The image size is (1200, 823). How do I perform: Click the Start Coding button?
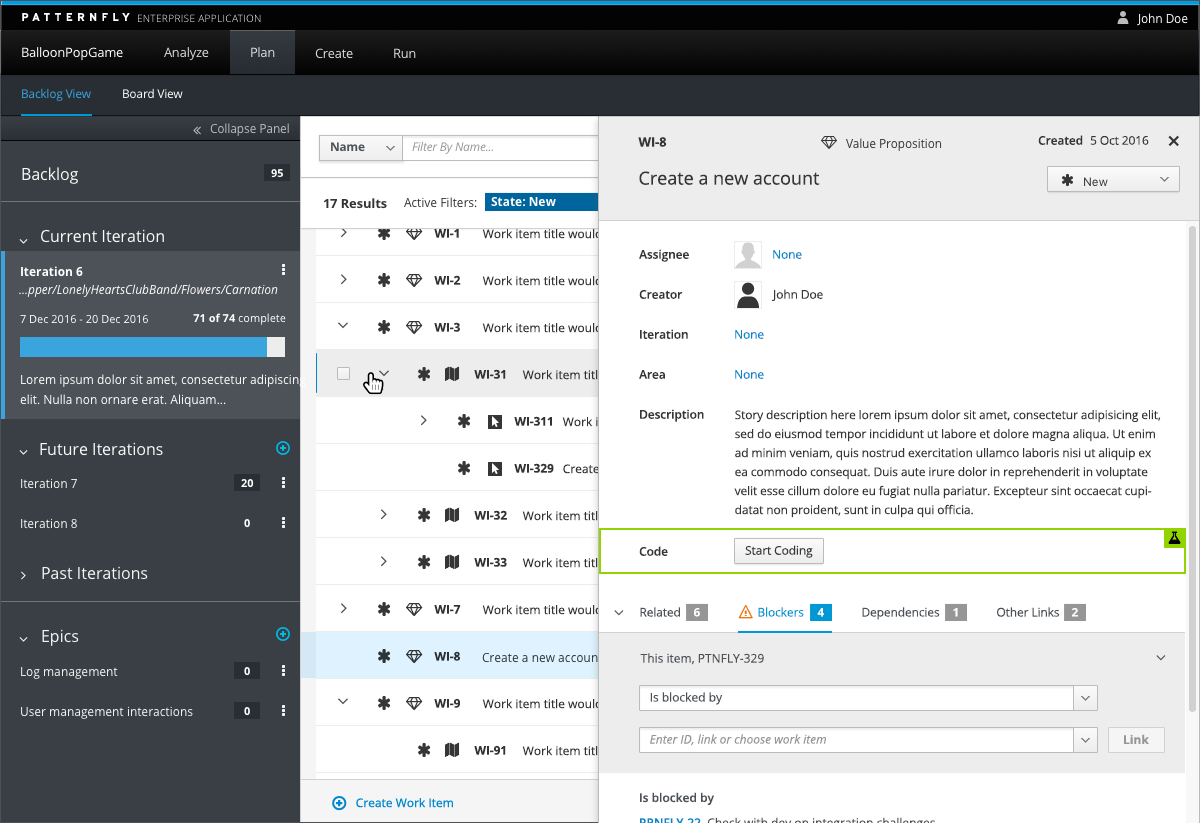[x=779, y=551]
